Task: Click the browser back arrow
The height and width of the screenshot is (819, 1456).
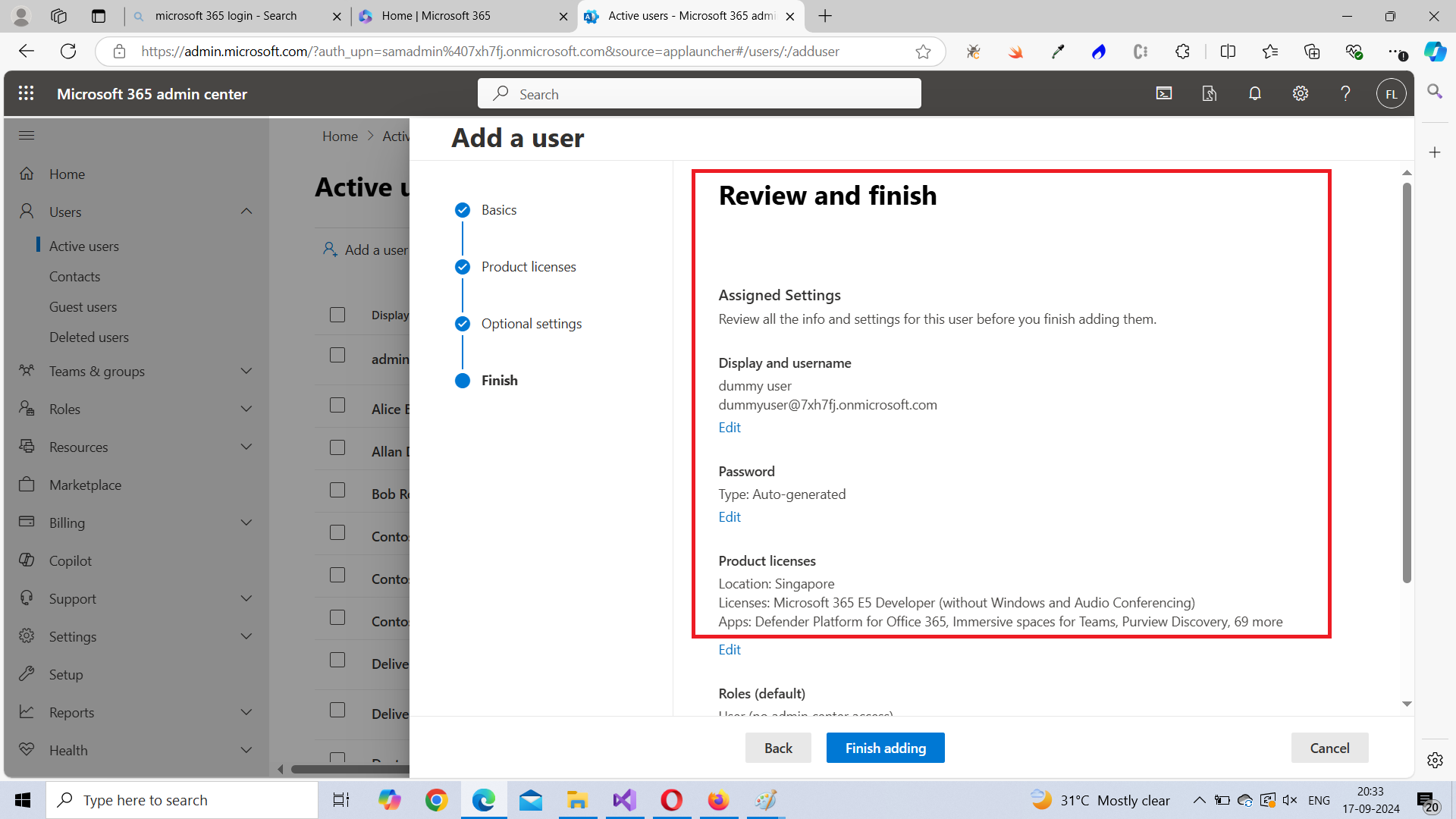Action: click(x=27, y=51)
